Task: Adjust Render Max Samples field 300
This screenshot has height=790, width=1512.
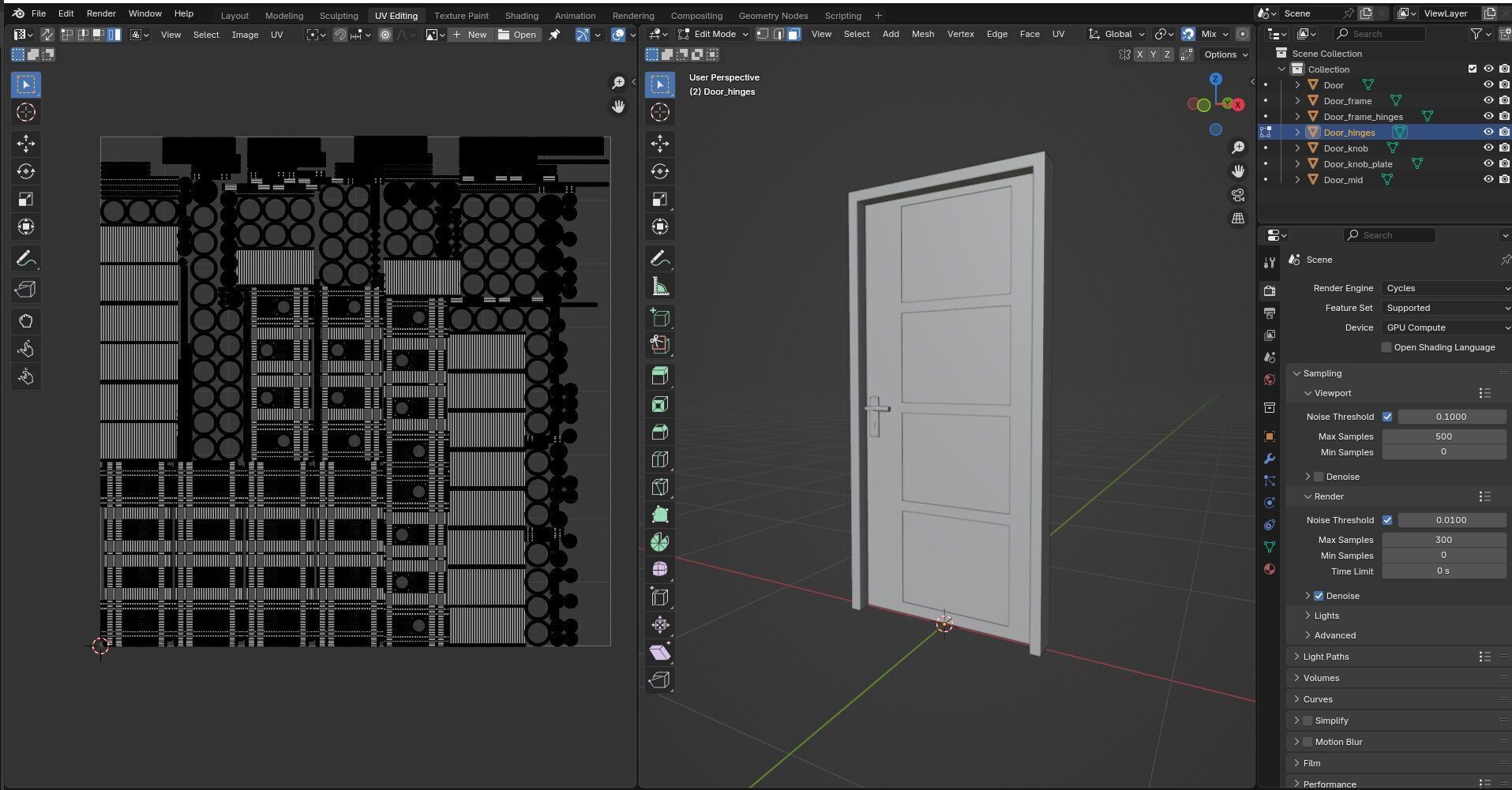Action: pos(1443,540)
